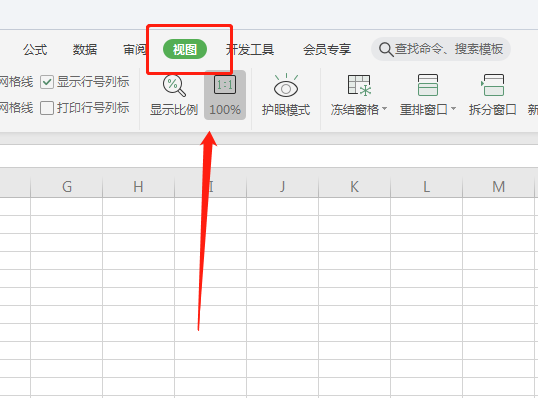Enable 打印行号列标 checkbox
538x398 pixels.
(x=47, y=108)
